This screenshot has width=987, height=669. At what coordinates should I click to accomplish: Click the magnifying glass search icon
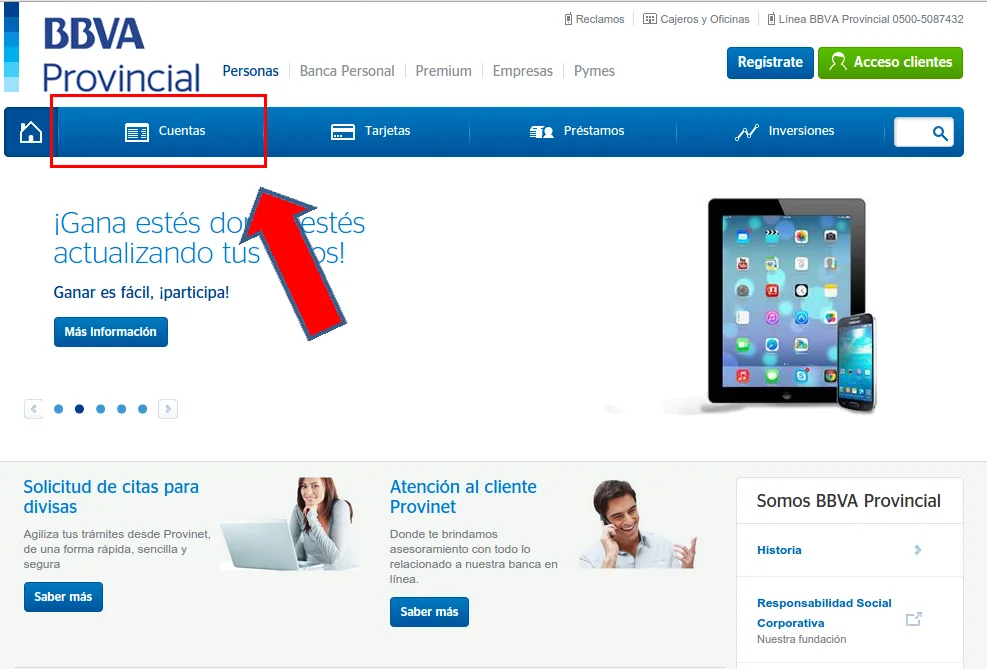[x=940, y=133]
